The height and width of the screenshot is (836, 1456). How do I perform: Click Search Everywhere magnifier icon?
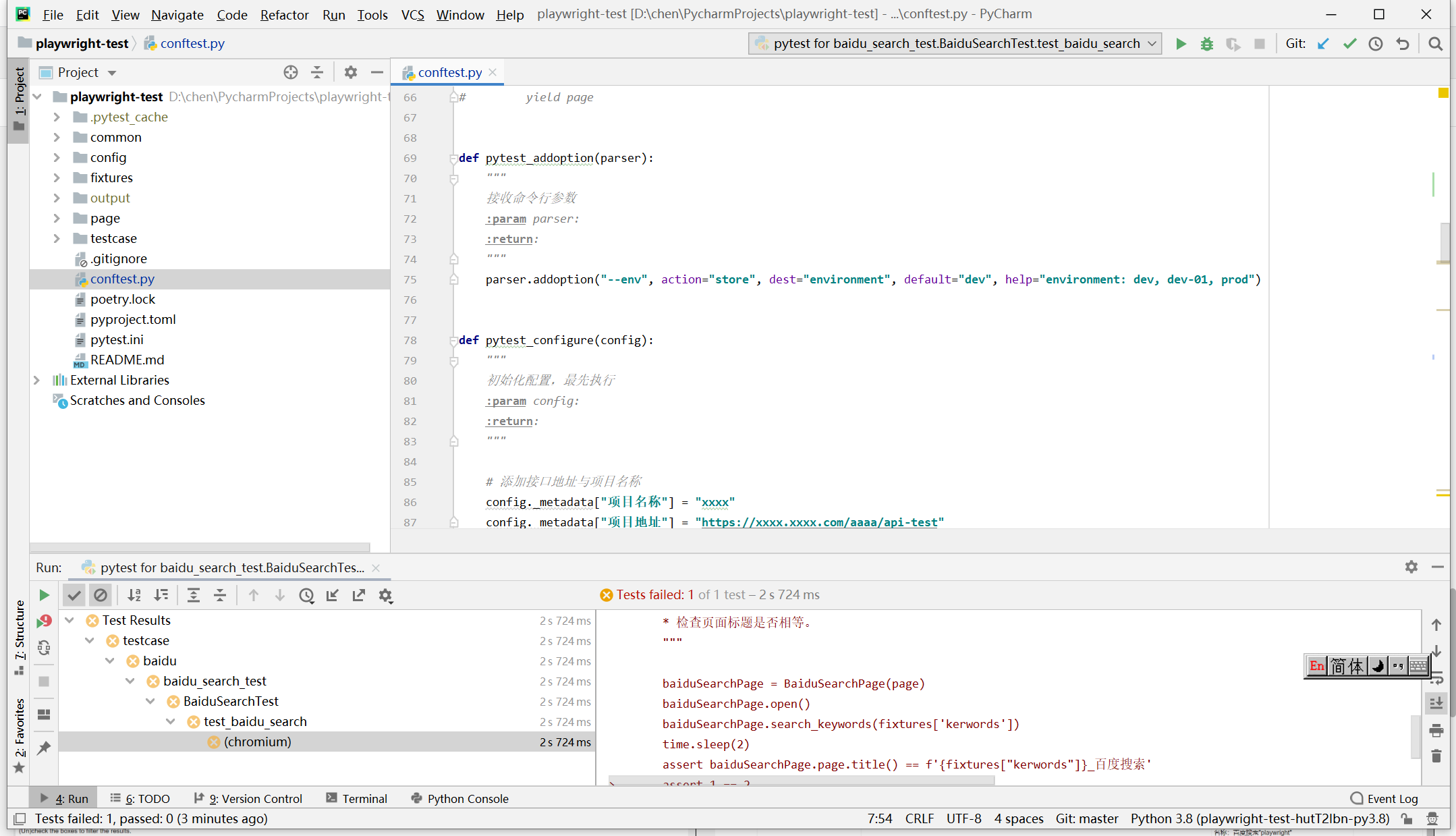pyautogui.click(x=1435, y=44)
